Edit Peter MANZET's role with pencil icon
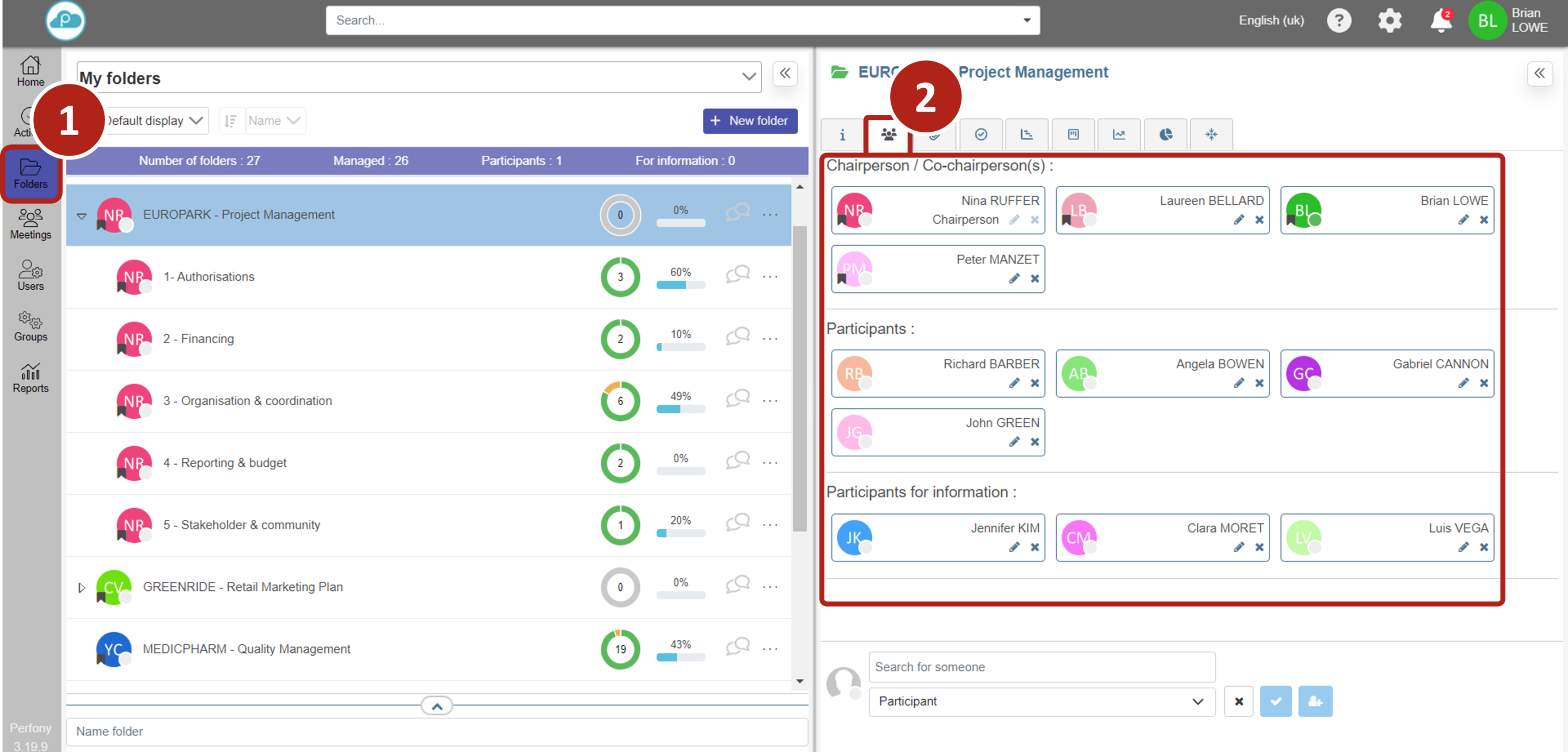The width and height of the screenshot is (1568, 752). [1014, 279]
